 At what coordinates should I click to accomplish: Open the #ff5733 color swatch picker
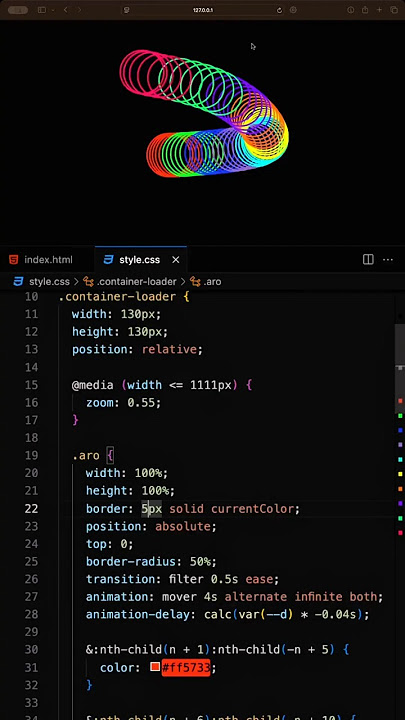point(155,666)
